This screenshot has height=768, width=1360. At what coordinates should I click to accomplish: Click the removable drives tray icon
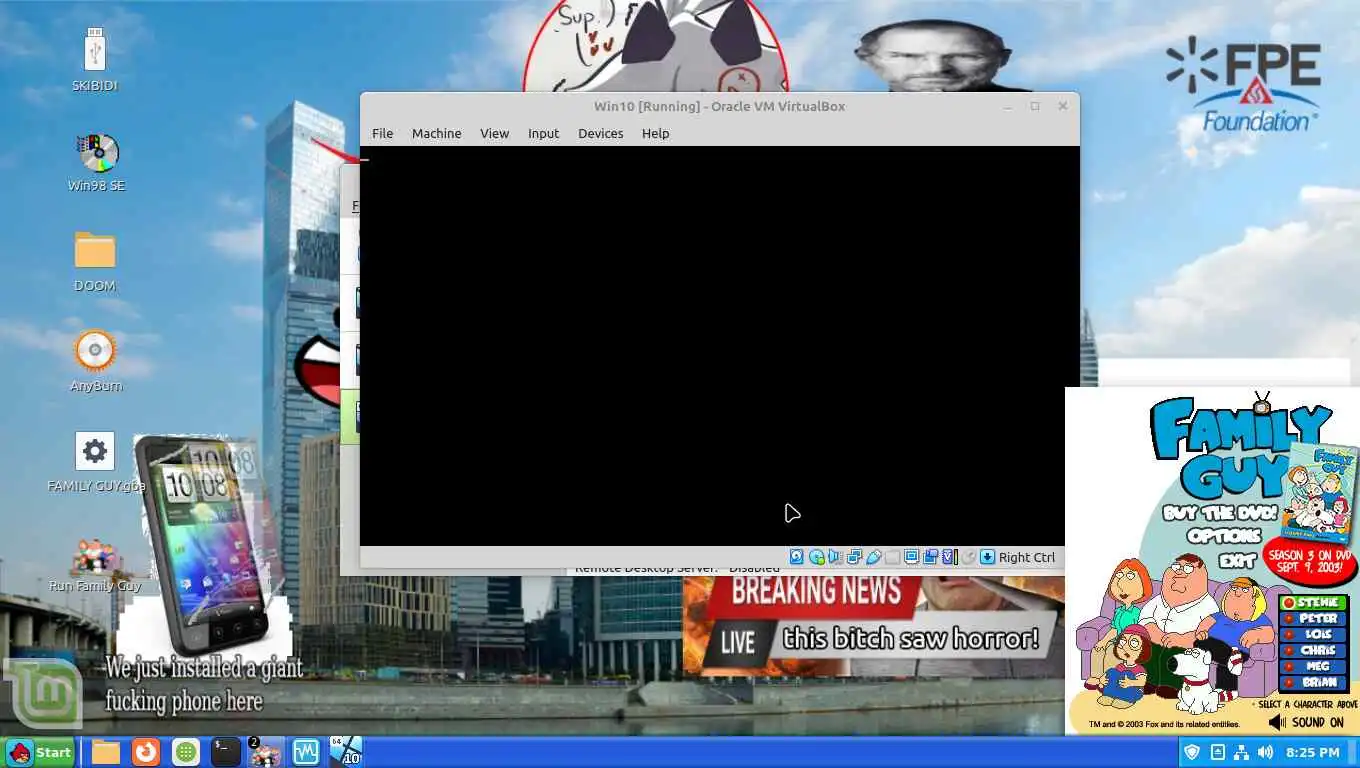(1217, 752)
